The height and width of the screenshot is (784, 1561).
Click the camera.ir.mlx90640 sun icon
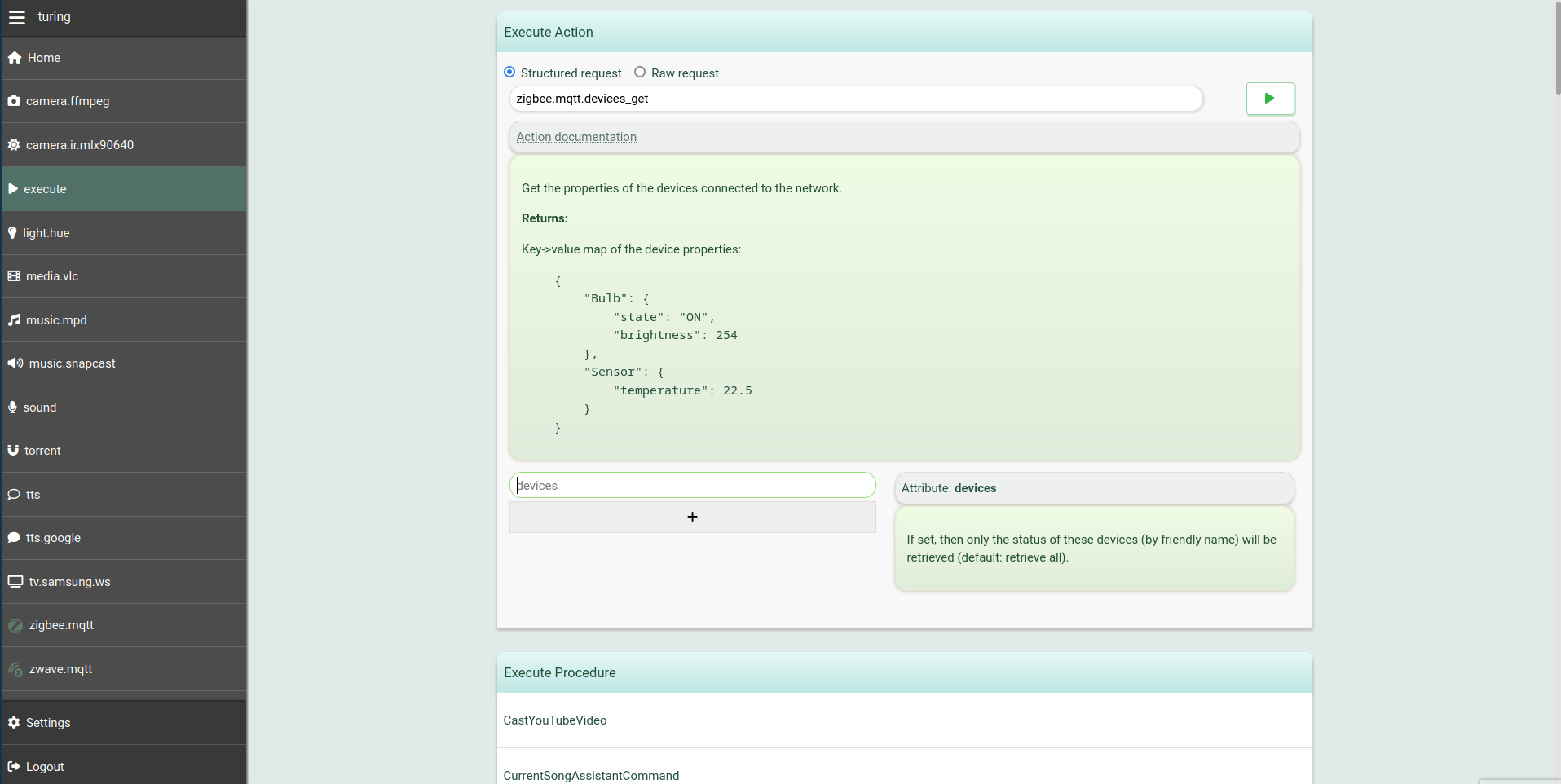click(14, 145)
